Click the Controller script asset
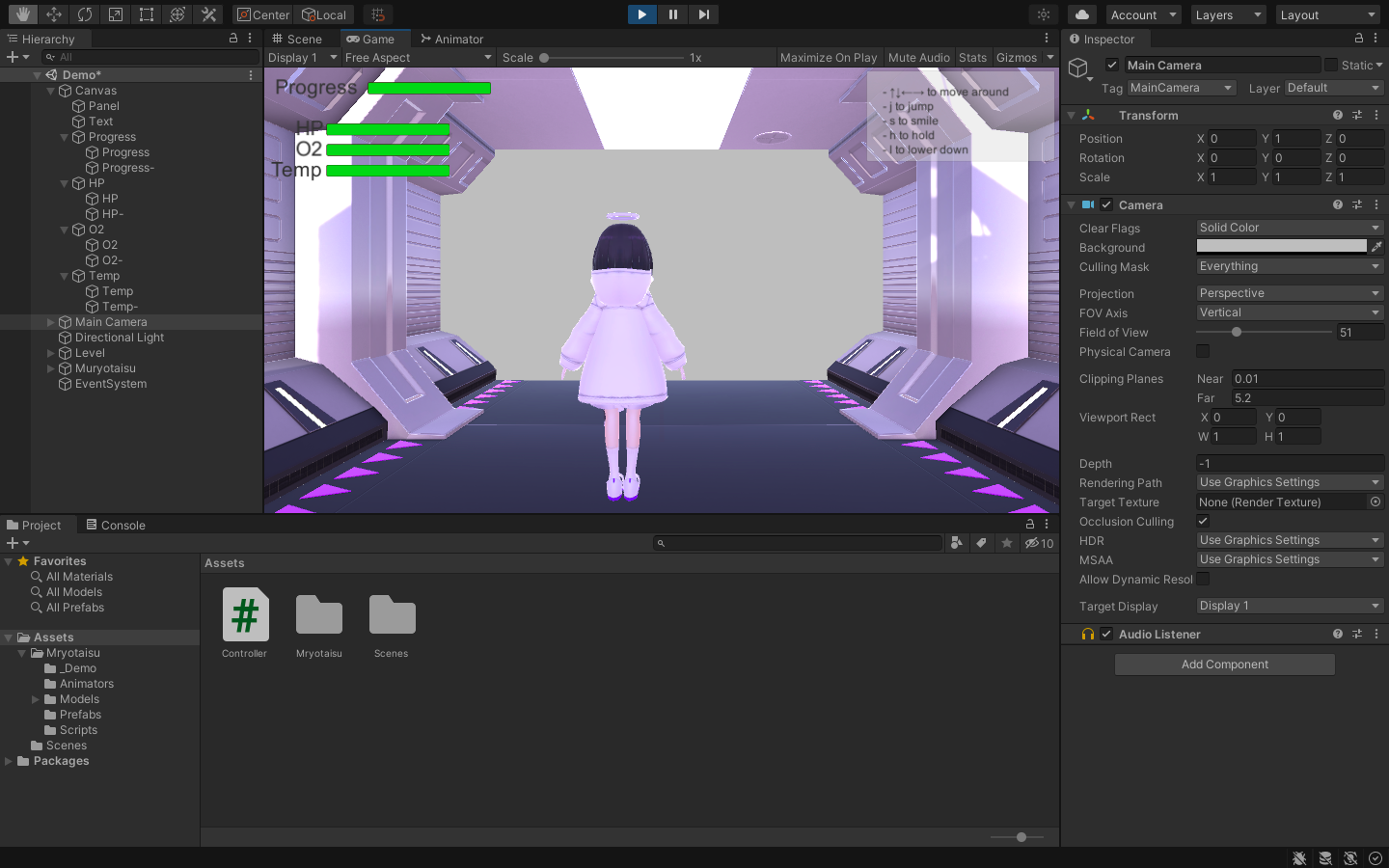Viewport: 1389px width, 868px height. click(245, 623)
